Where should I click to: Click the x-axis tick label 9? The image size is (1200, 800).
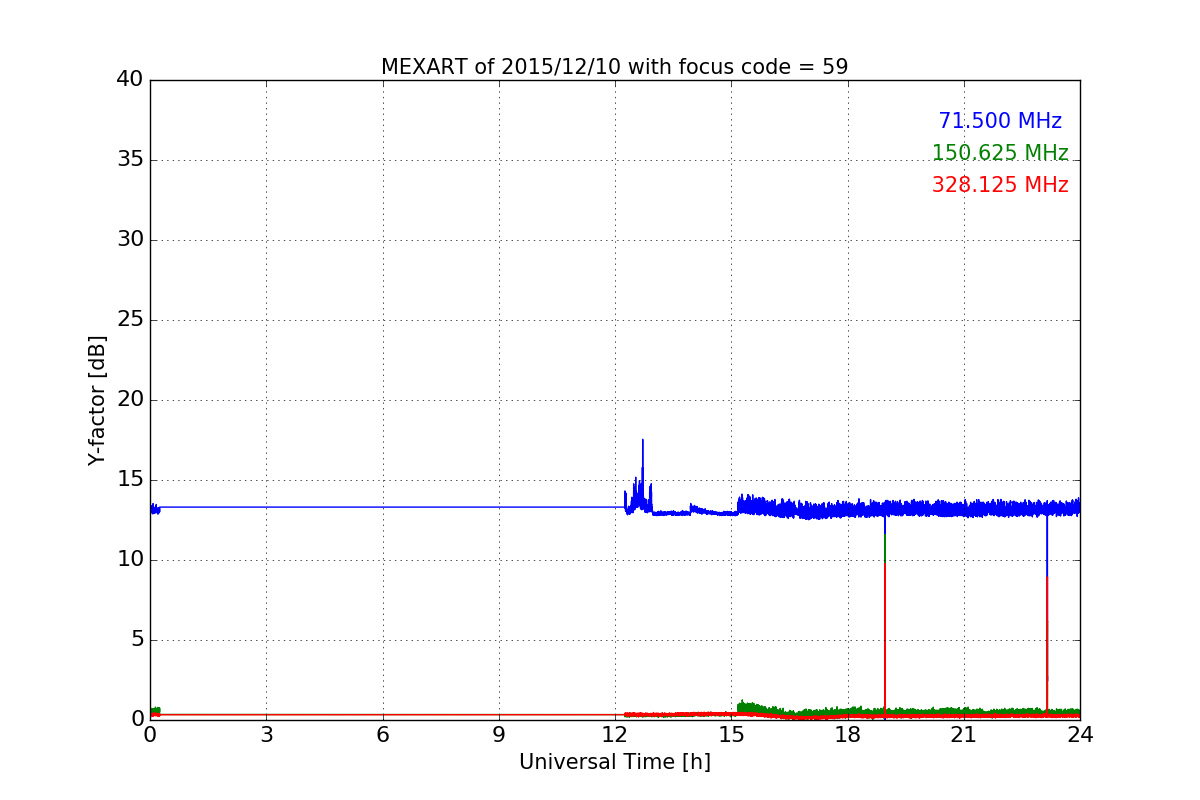pyautogui.click(x=499, y=735)
